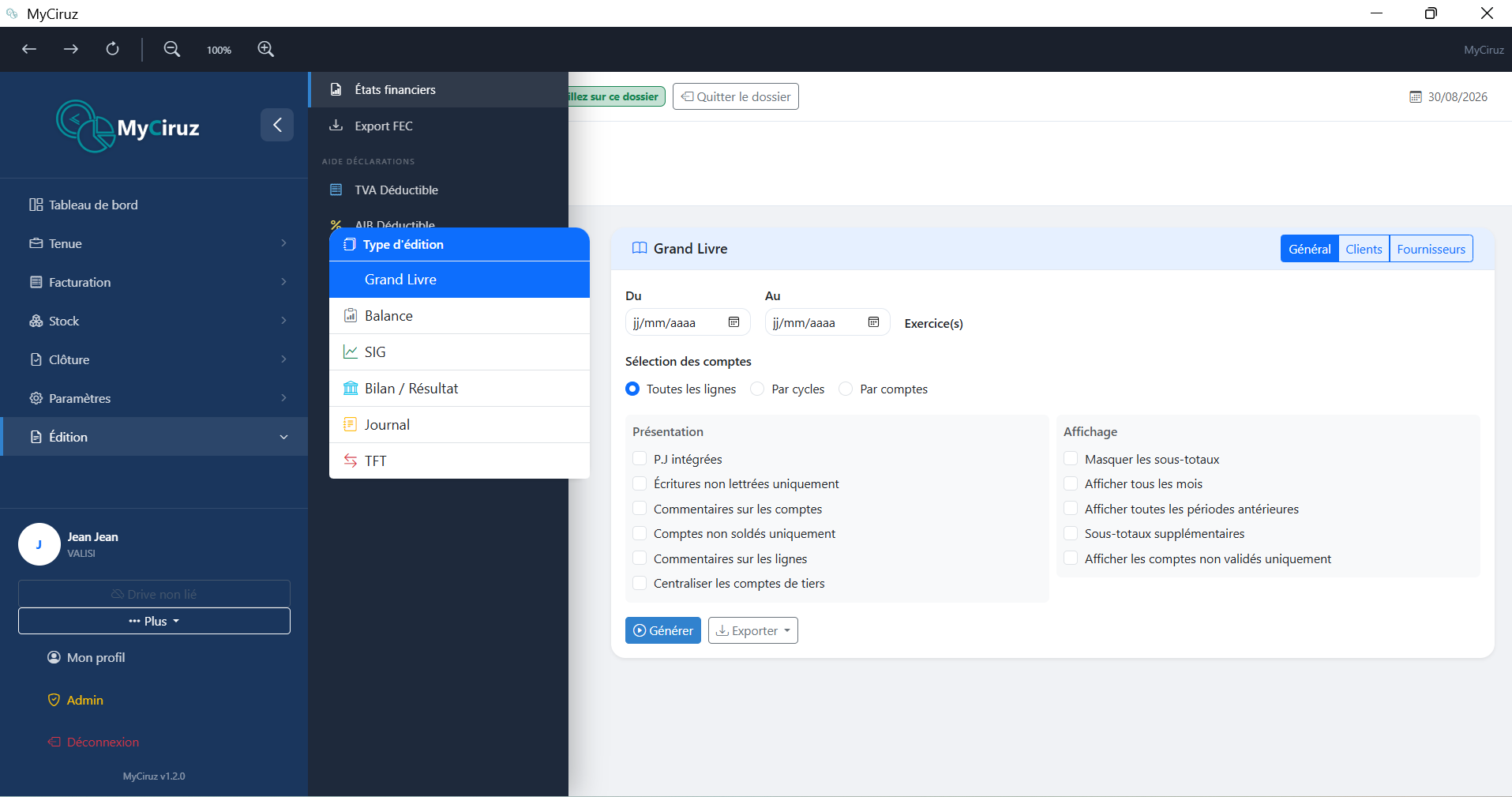
Task: Expand the Tenue sidebar section
Action: click(x=154, y=243)
